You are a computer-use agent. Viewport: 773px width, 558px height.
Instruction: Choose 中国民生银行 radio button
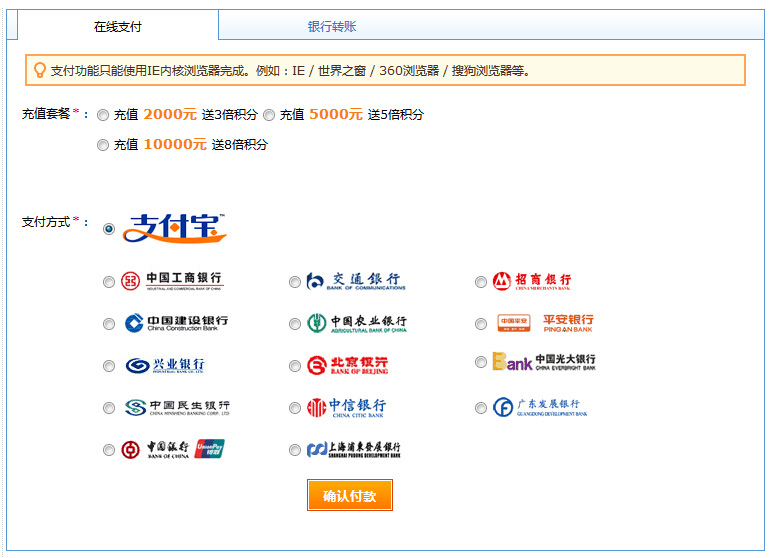pyautogui.click(x=109, y=408)
